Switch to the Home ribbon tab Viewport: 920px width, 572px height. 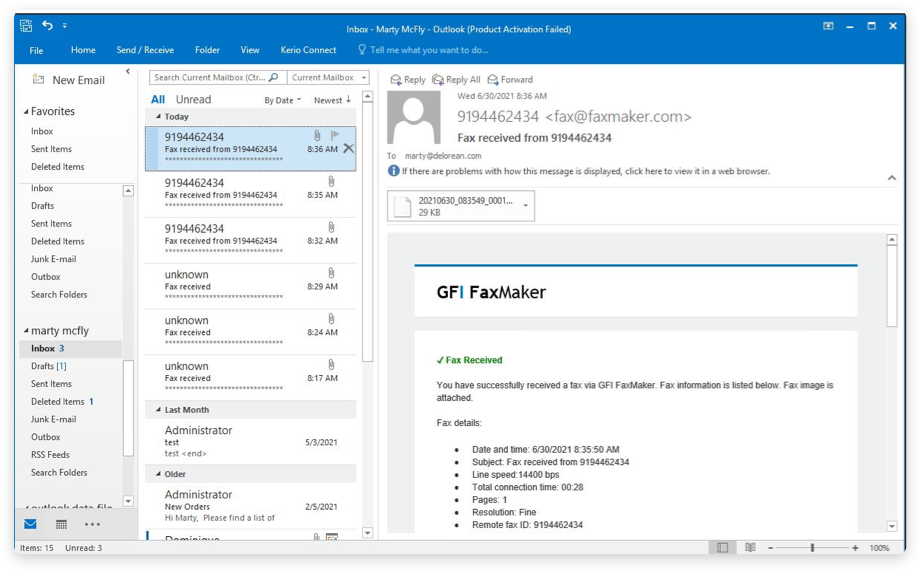(x=83, y=50)
